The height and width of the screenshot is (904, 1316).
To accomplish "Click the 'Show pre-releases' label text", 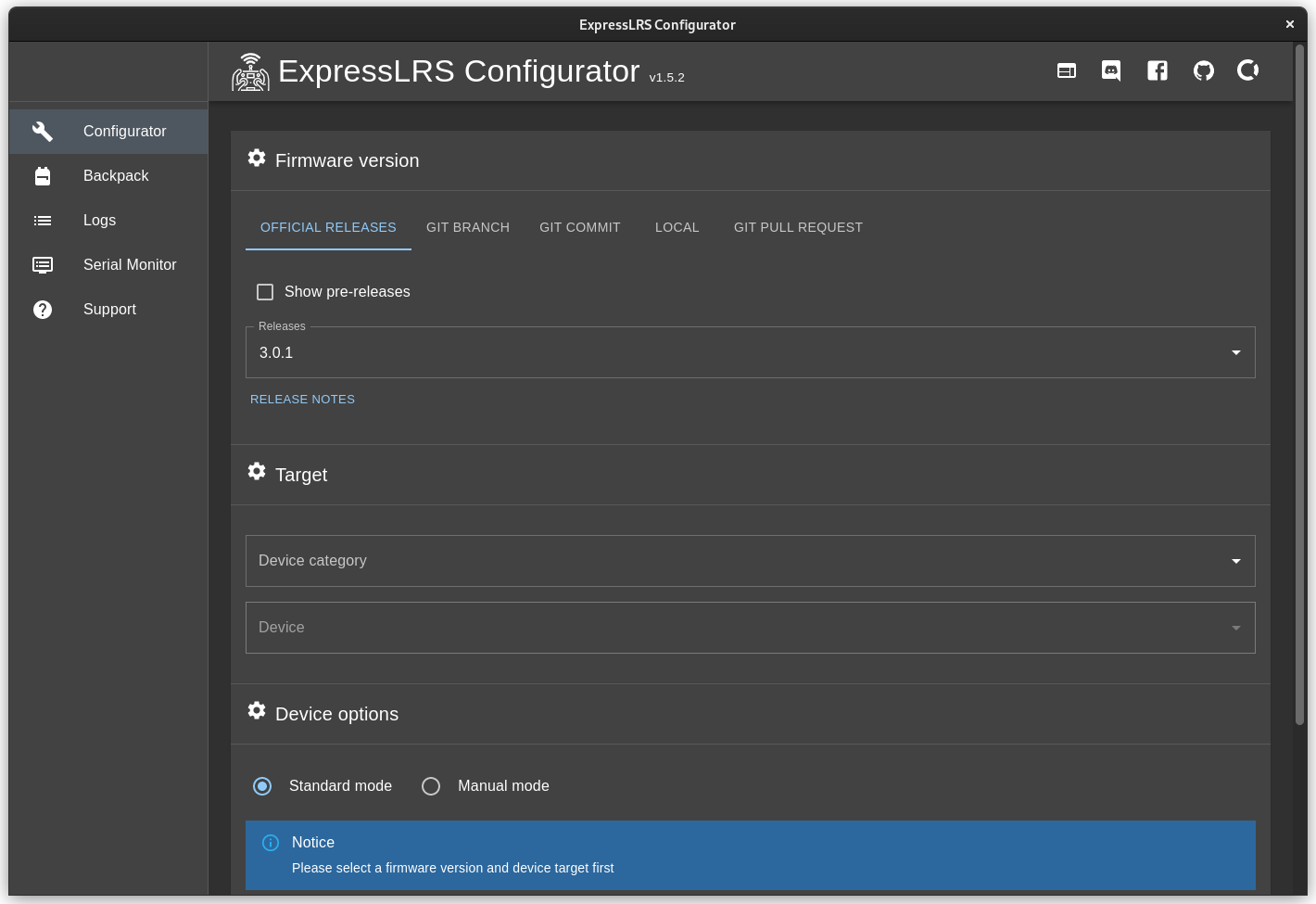I will click(348, 292).
